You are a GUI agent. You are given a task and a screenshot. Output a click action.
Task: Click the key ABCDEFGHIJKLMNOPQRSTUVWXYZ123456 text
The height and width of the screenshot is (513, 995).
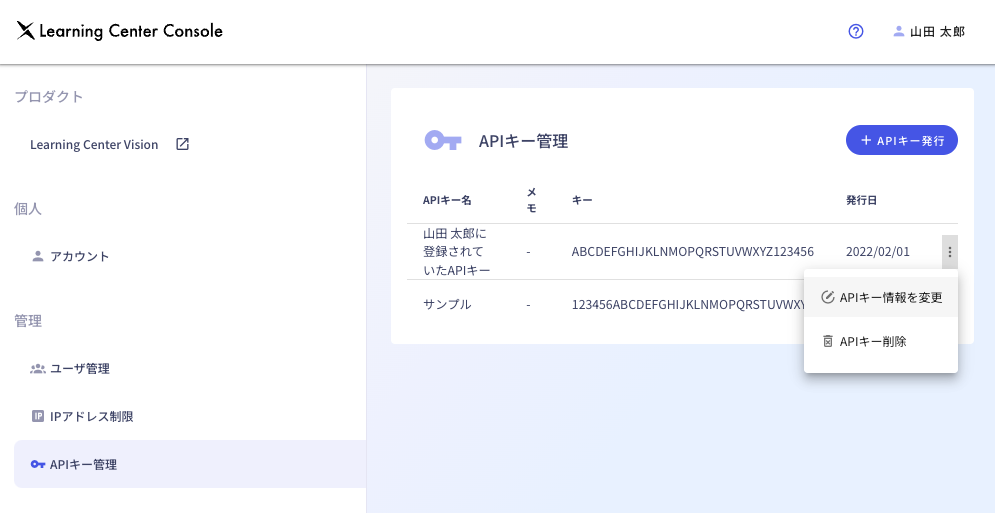click(692, 252)
